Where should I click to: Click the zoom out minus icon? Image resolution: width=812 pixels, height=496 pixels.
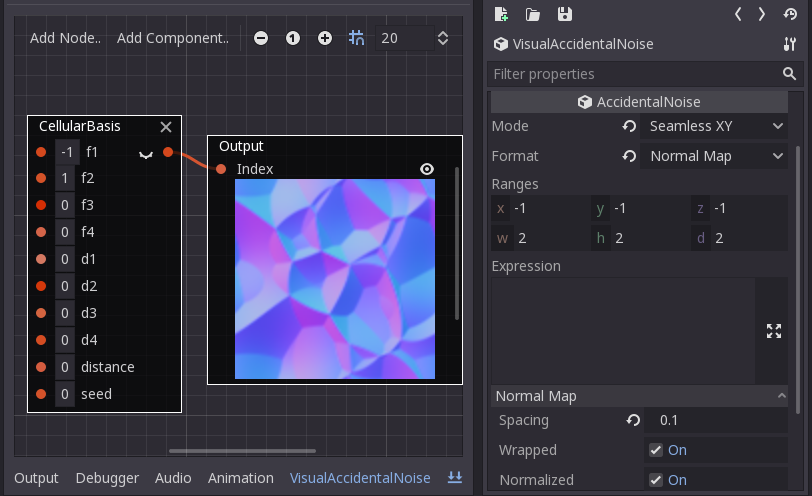[261, 38]
